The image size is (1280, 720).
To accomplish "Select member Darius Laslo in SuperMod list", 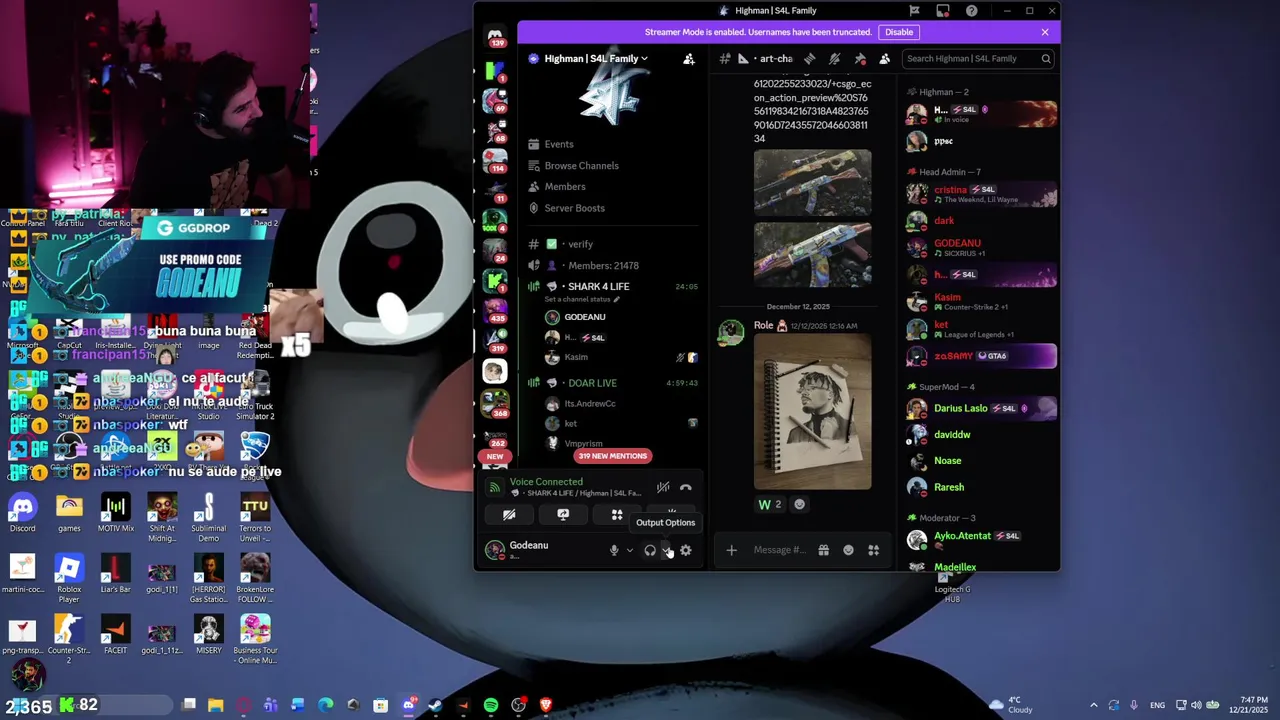I will [980, 408].
